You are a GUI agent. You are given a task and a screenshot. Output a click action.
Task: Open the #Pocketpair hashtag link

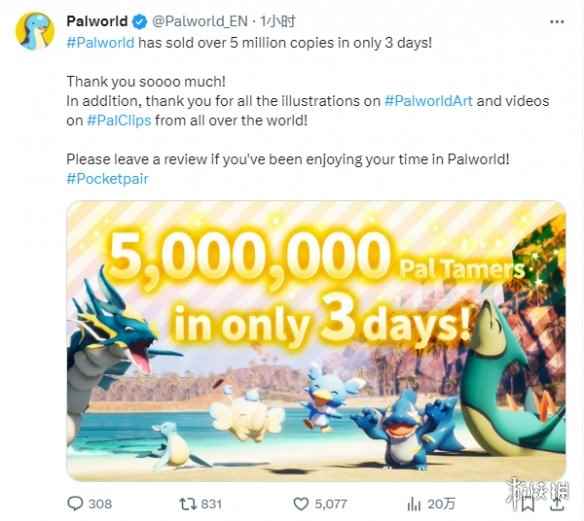[107, 179]
